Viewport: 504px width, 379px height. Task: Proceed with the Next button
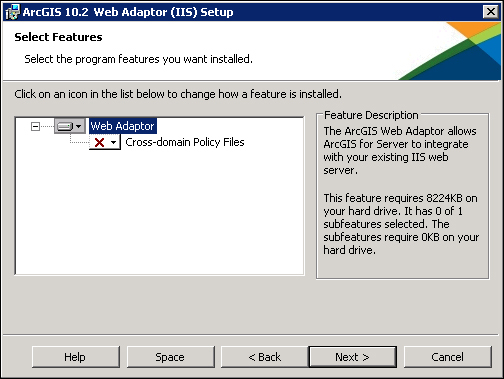[353, 357]
